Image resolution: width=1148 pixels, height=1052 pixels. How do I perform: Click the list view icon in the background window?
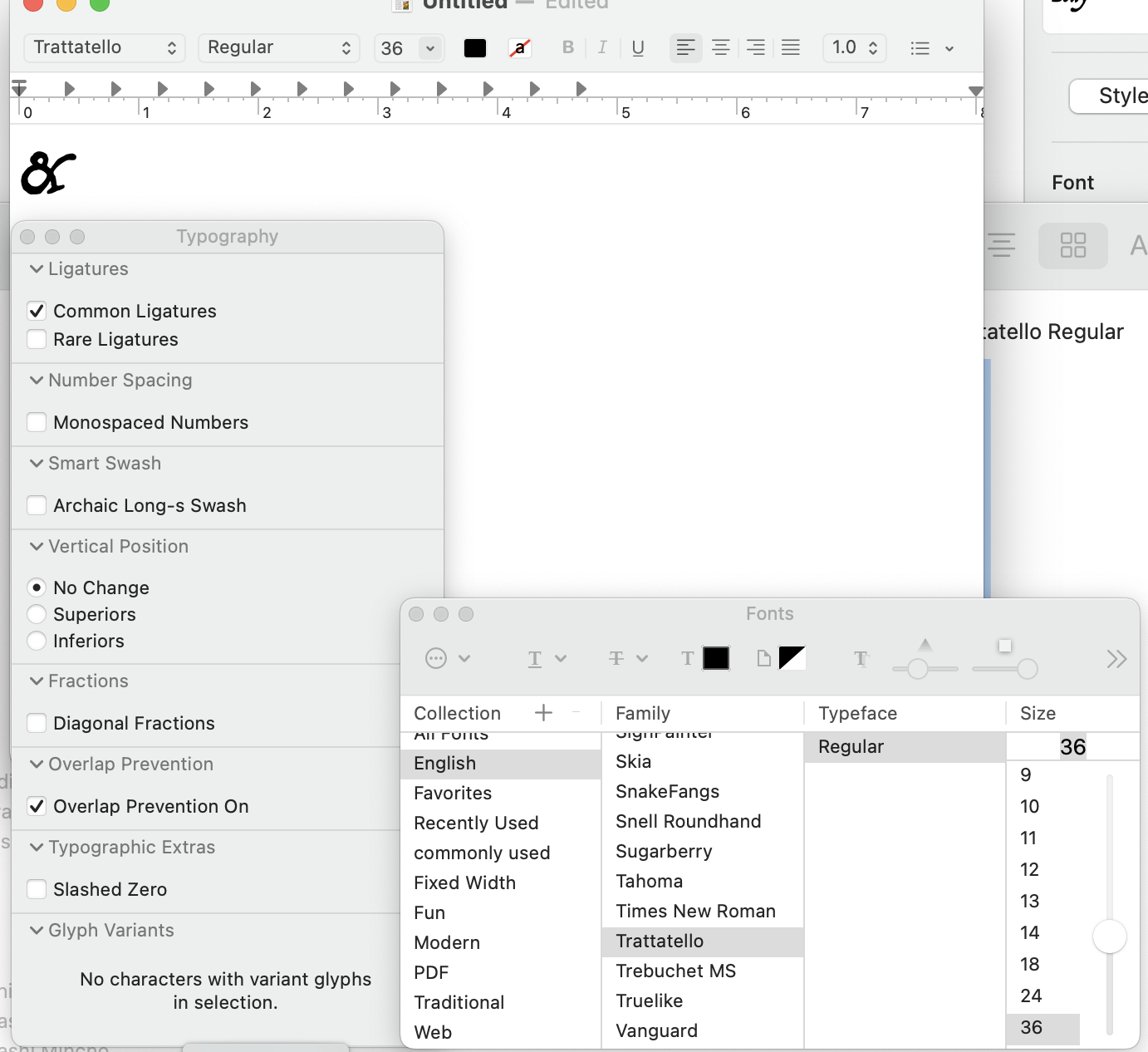(x=1002, y=245)
